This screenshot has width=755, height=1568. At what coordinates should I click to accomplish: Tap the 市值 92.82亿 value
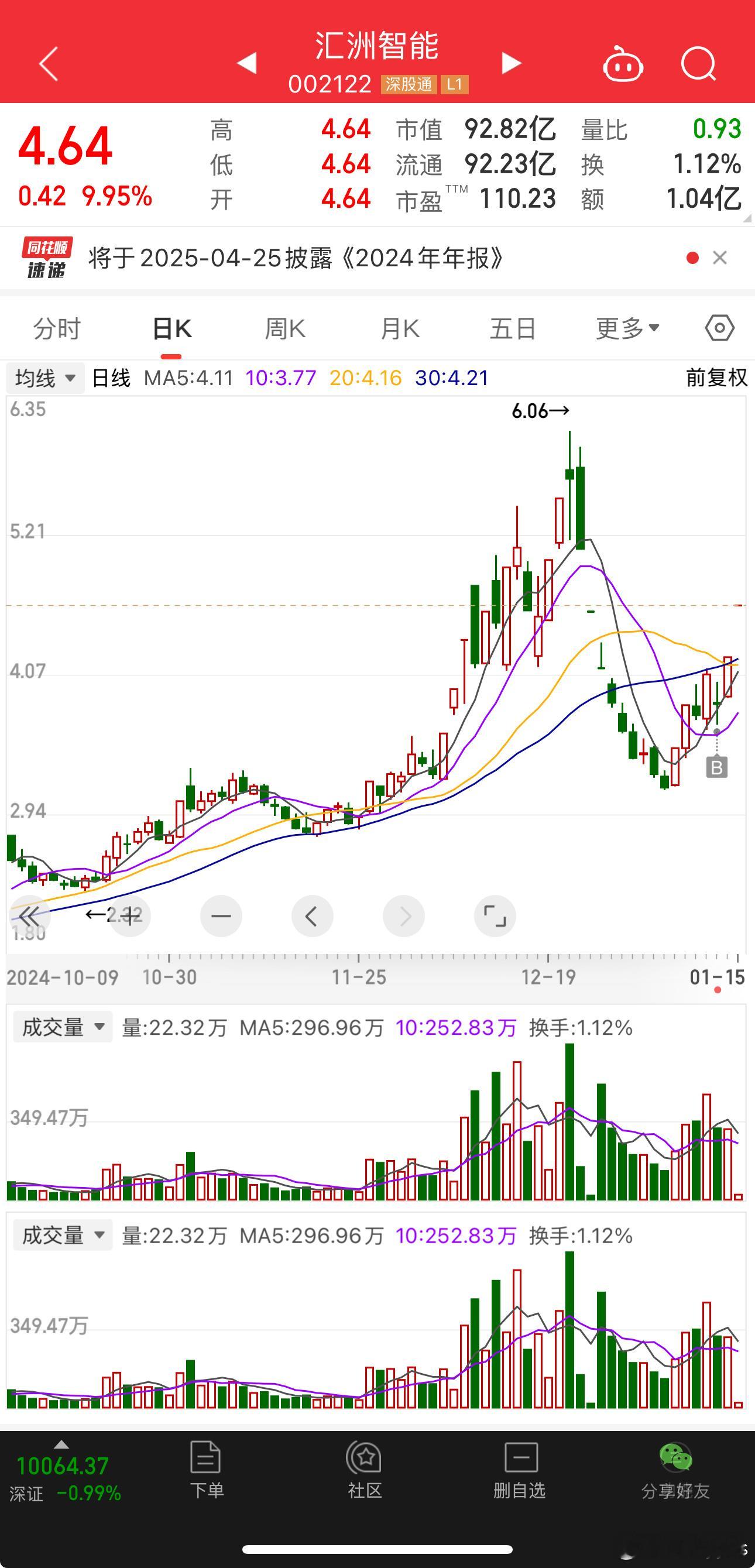click(510, 129)
